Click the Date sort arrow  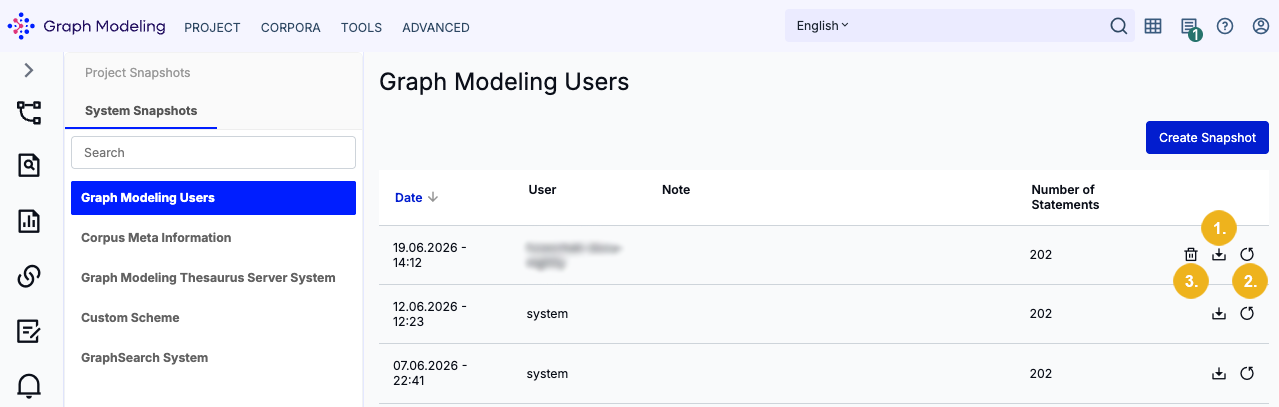[433, 197]
